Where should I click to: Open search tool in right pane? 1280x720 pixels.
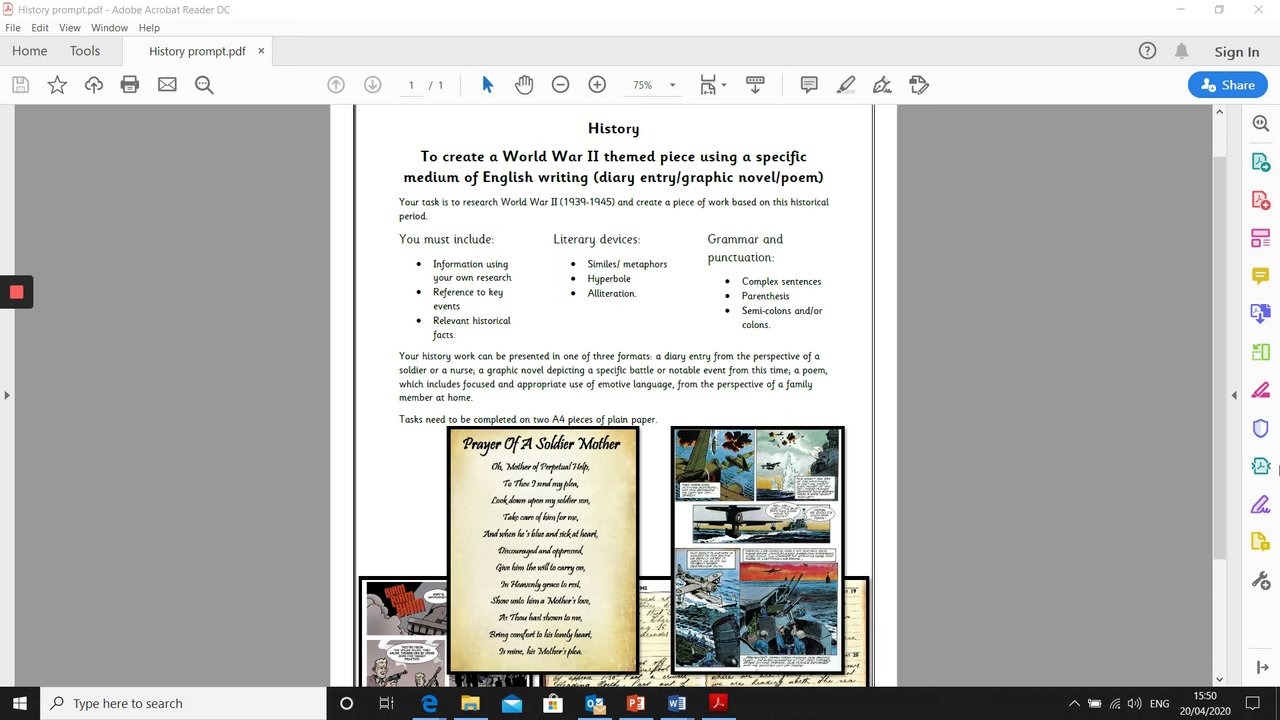1260,123
